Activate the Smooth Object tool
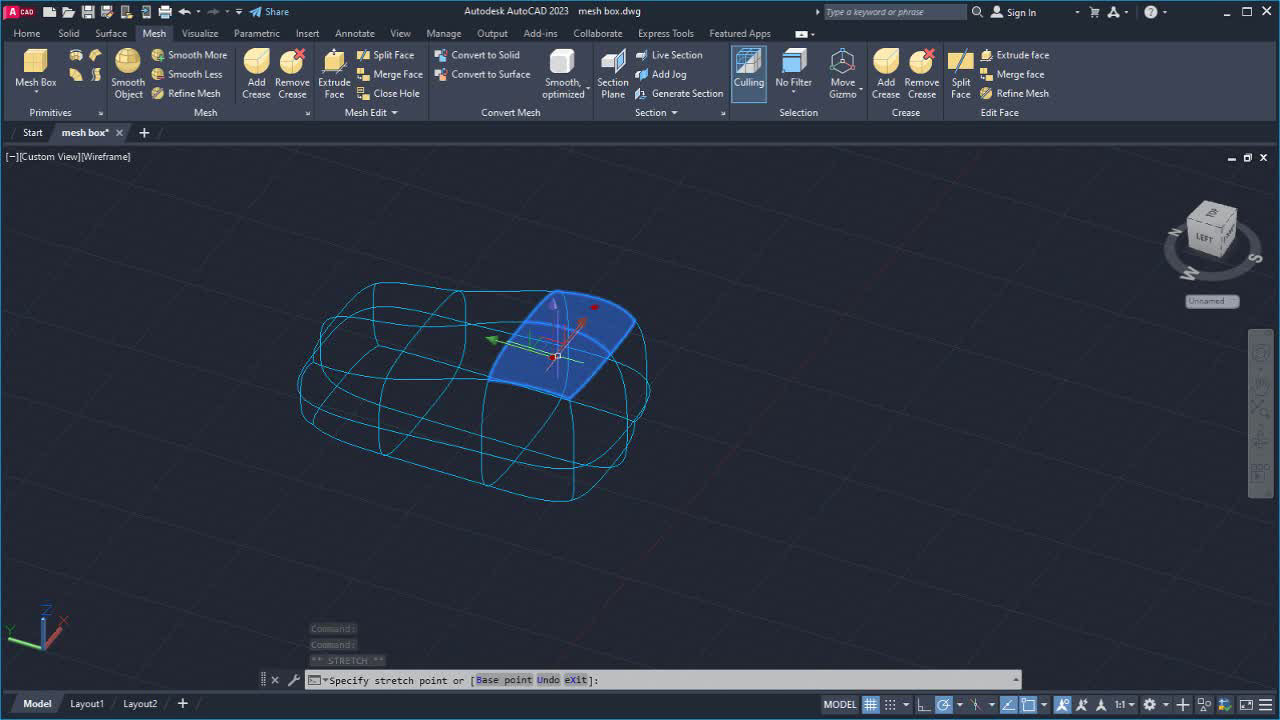This screenshot has width=1280, height=720. coord(127,74)
